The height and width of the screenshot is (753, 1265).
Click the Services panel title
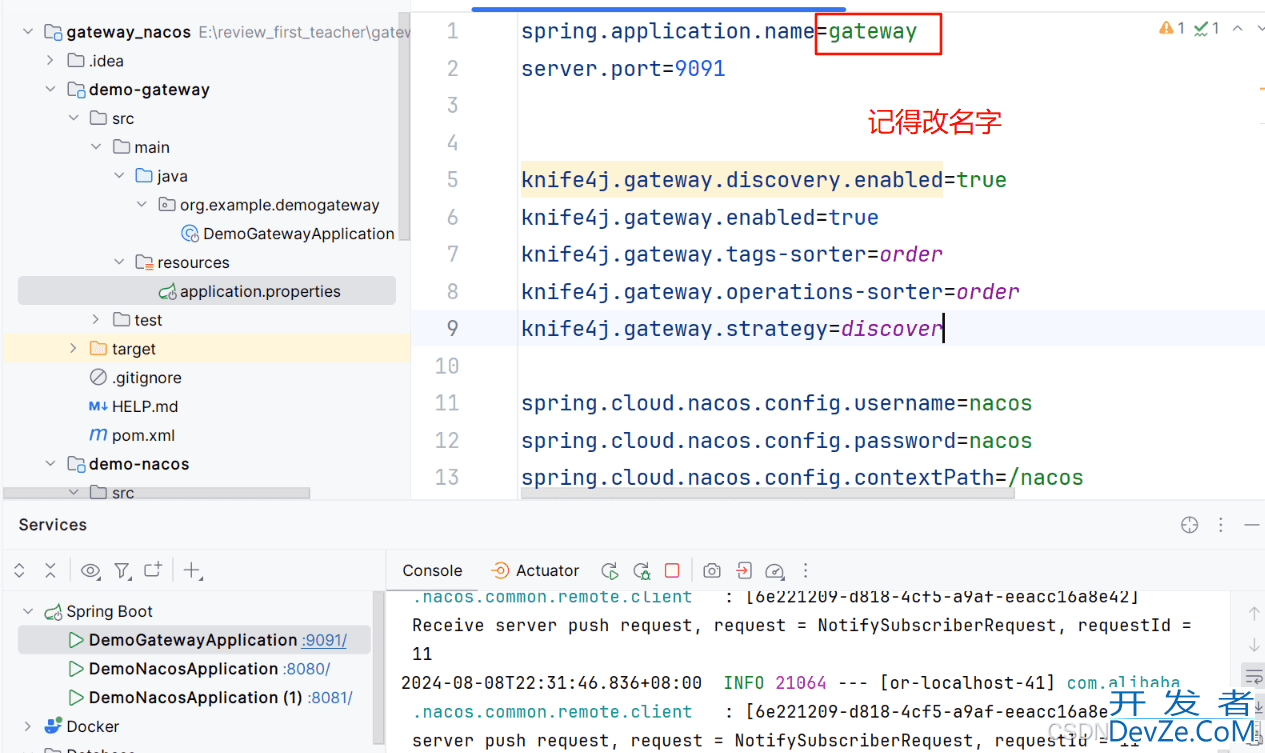53,525
